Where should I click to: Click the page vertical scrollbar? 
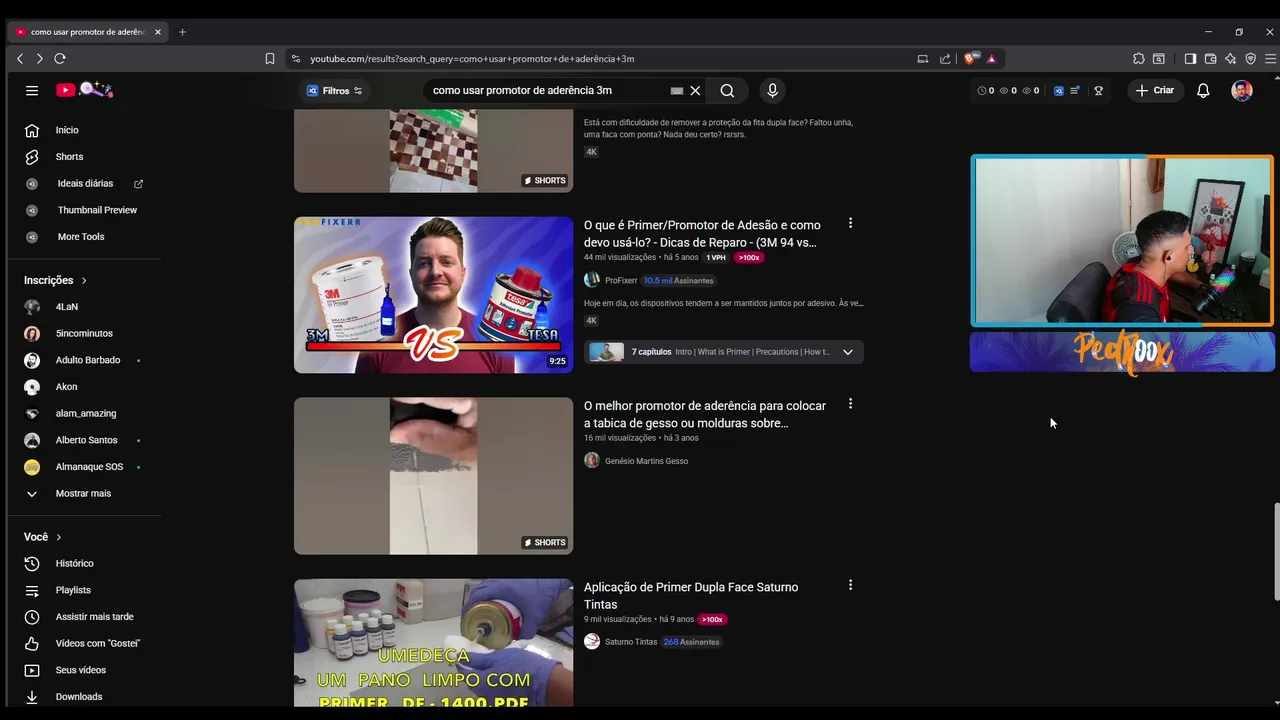[1275, 552]
